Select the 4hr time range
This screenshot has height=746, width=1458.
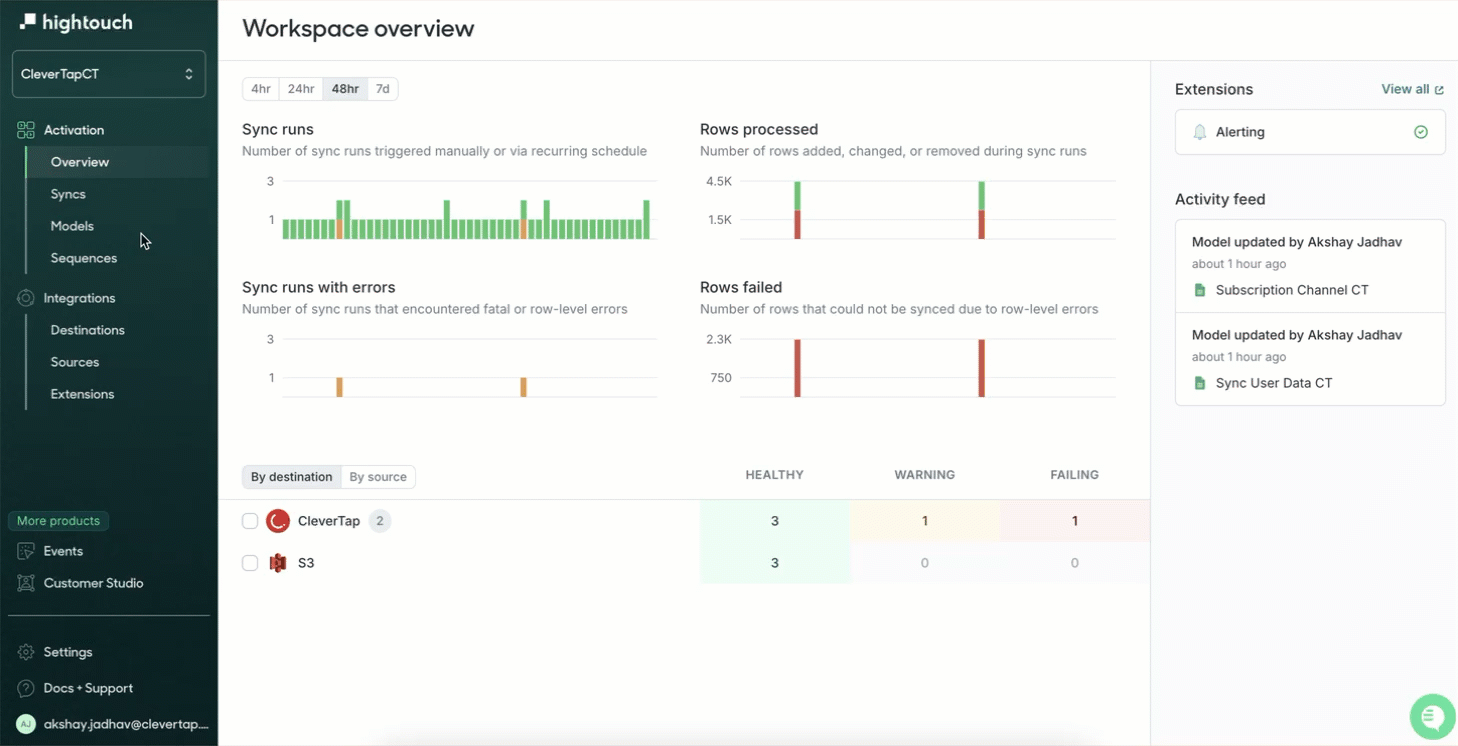[x=261, y=89]
